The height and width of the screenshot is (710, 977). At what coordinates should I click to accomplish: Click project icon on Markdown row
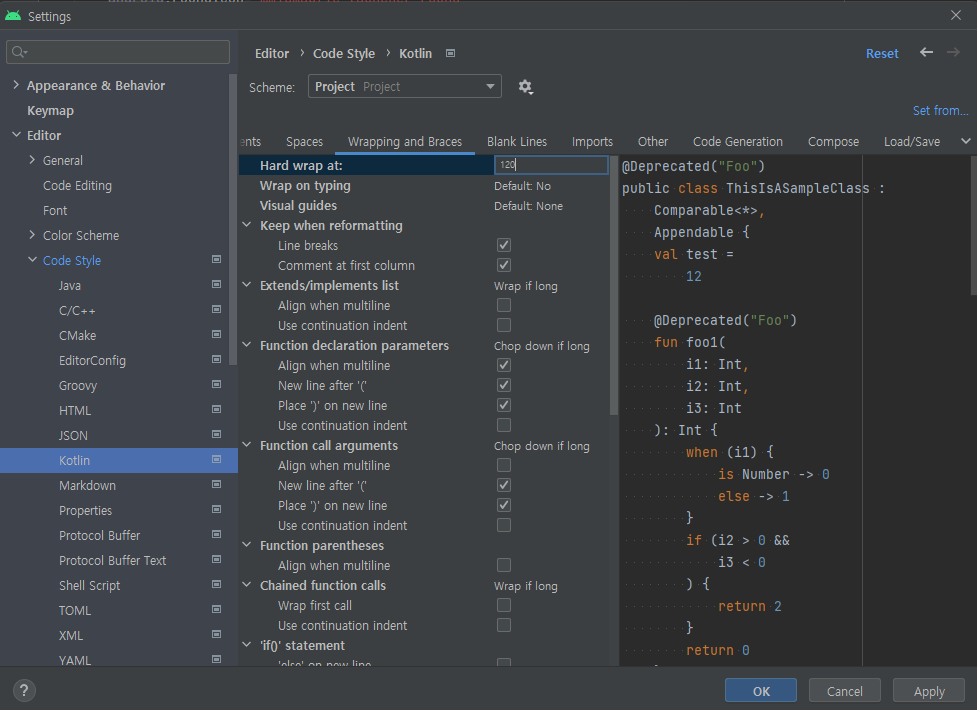tap(216, 484)
